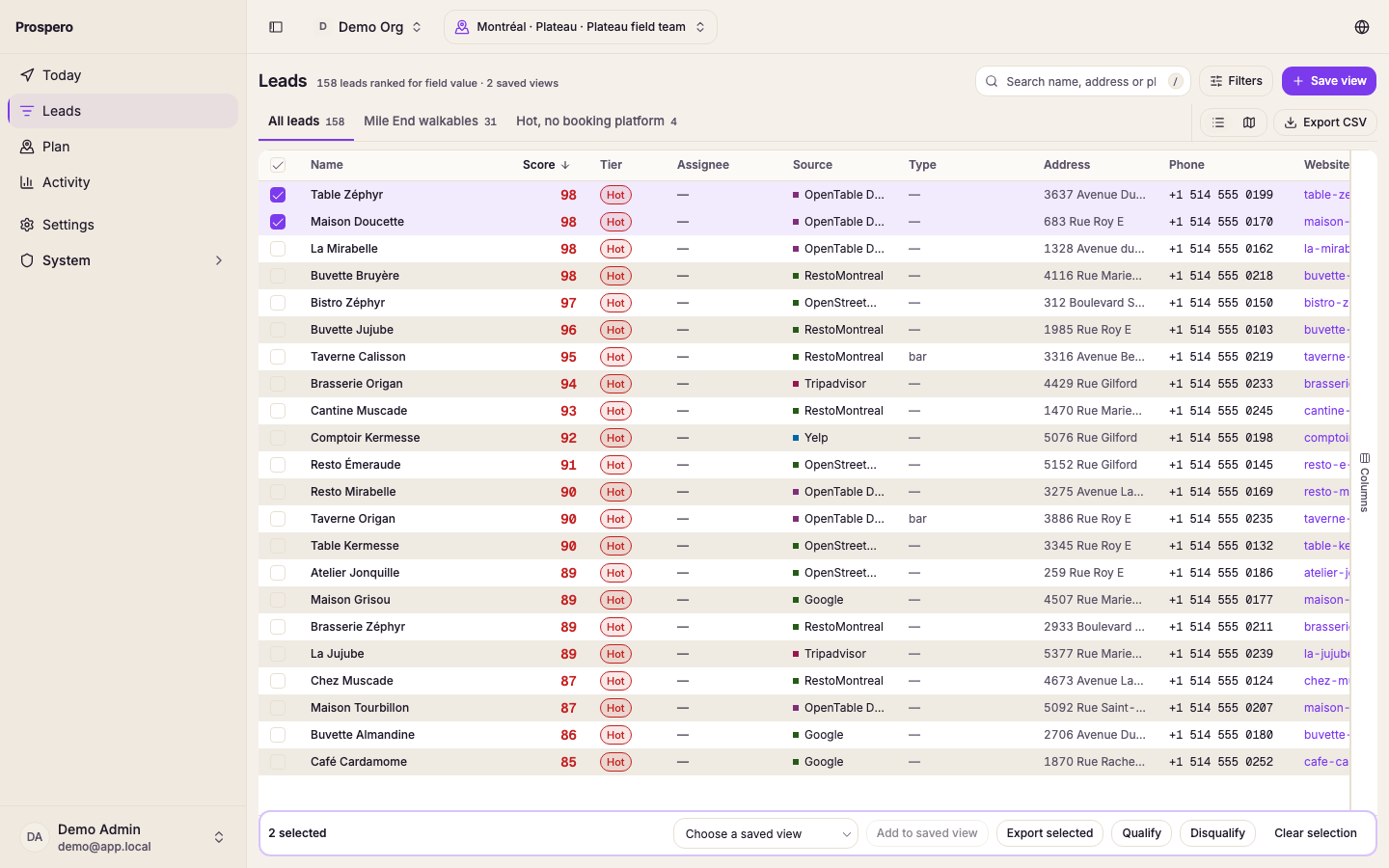This screenshot has height=868, width=1389.
Task: Focus the leads search field
Action: coord(1082,81)
